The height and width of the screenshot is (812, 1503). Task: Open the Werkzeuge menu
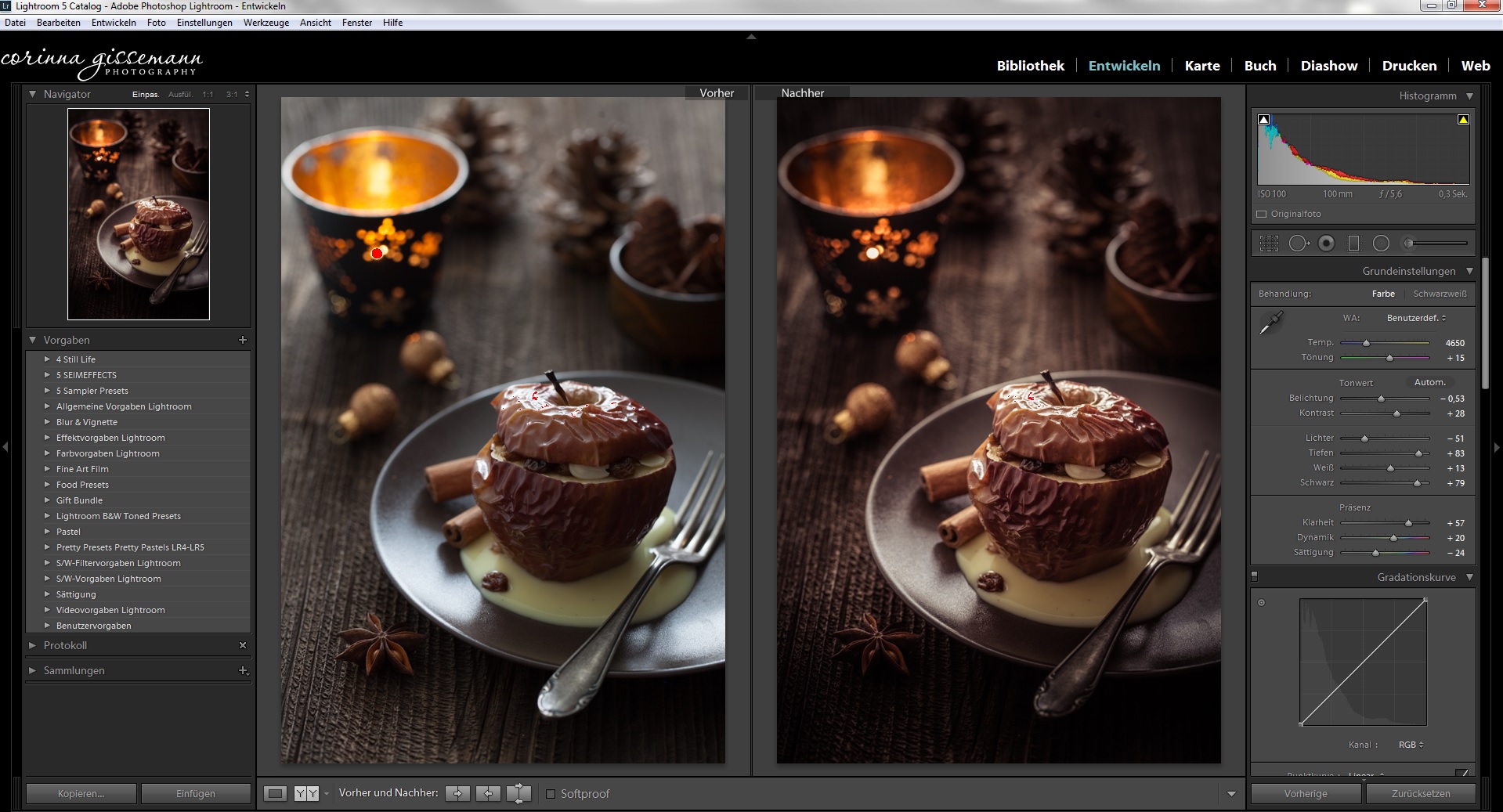coord(266,23)
